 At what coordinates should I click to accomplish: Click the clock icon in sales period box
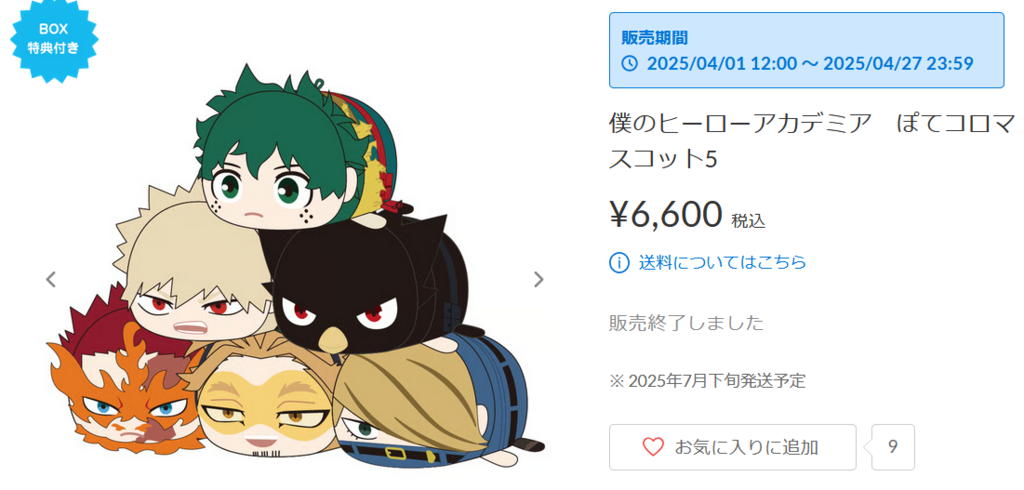pyautogui.click(x=630, y=64)
